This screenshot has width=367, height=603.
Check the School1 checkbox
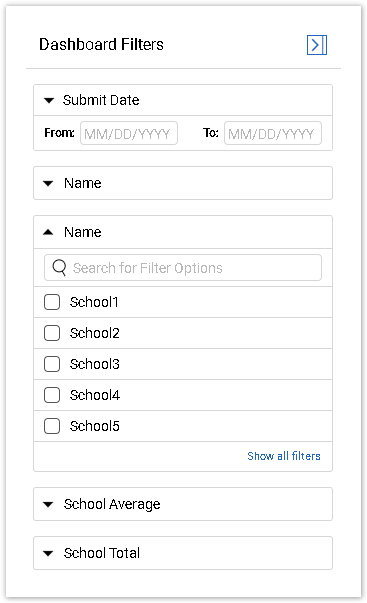[52, 302]
